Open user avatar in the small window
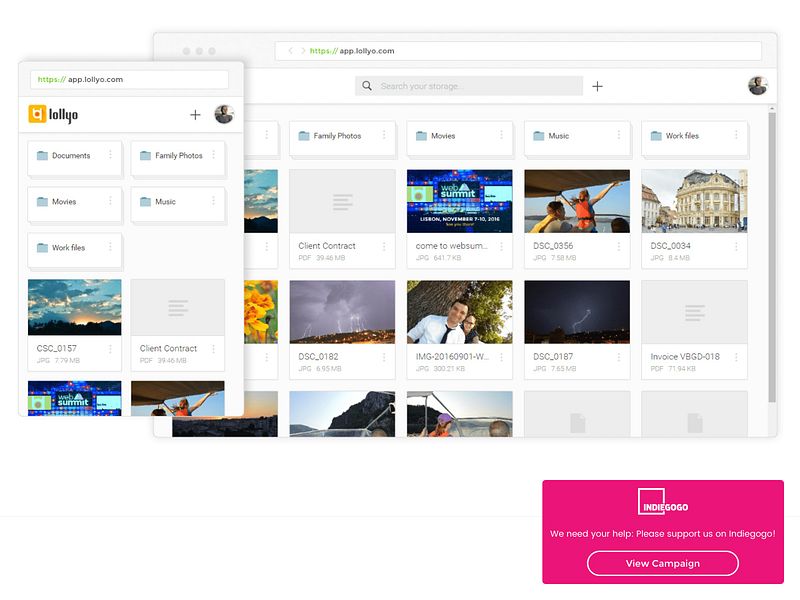This screenshot has height=600, width=800. pos(224,114)
